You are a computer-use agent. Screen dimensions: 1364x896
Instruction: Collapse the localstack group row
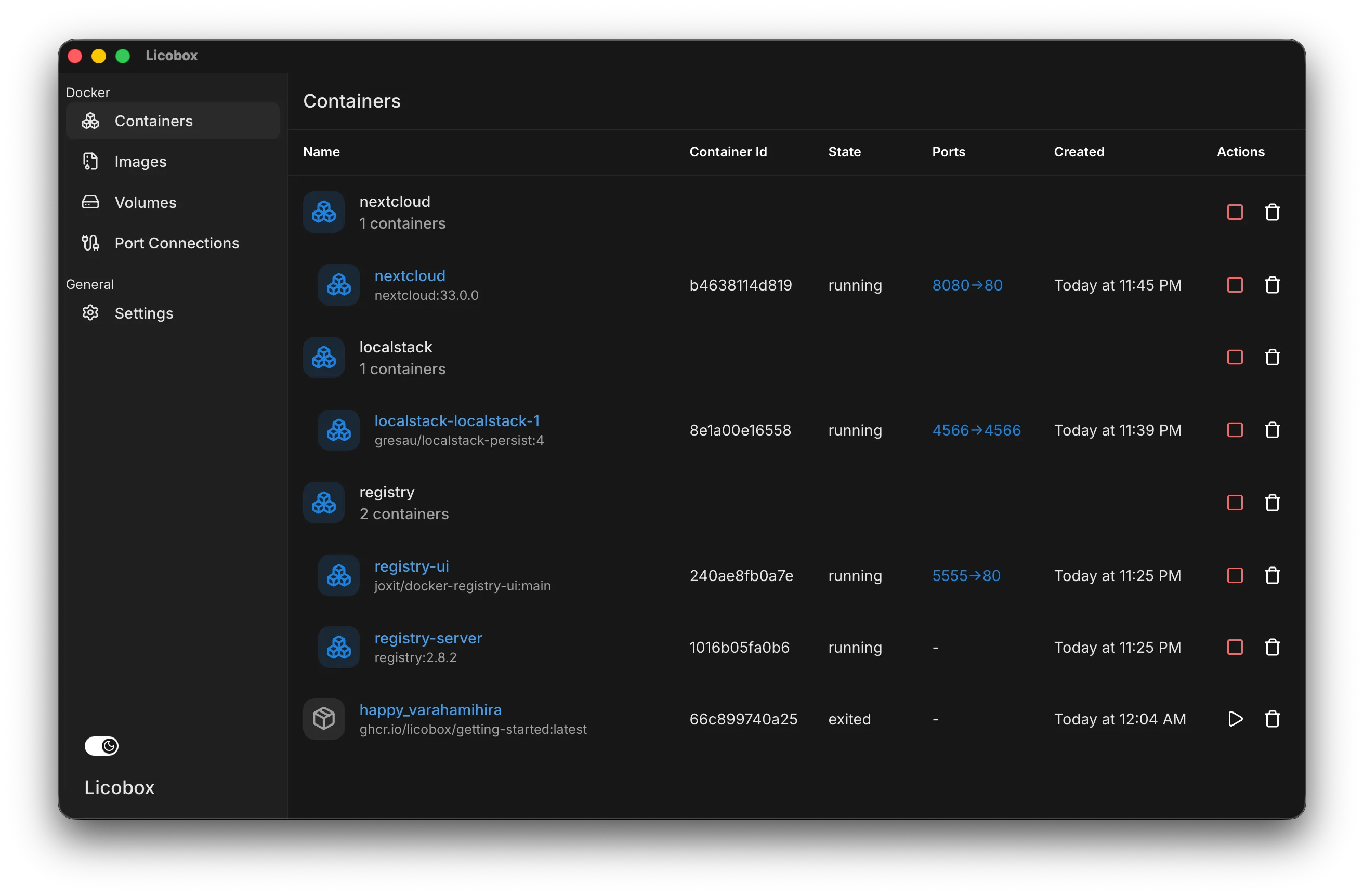click(395, 348)
